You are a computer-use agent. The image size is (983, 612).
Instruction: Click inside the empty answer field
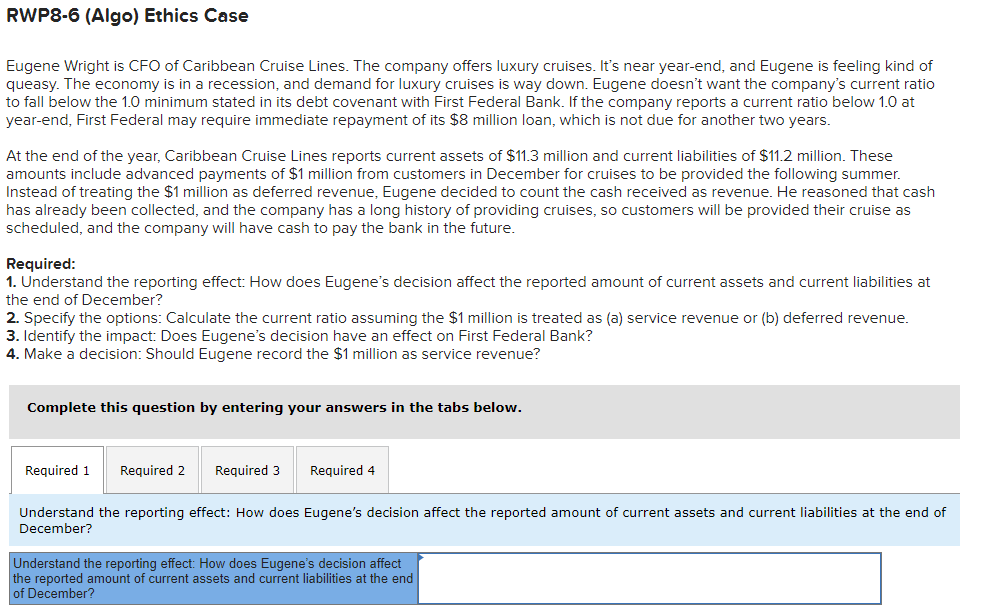tap(650, 578)
